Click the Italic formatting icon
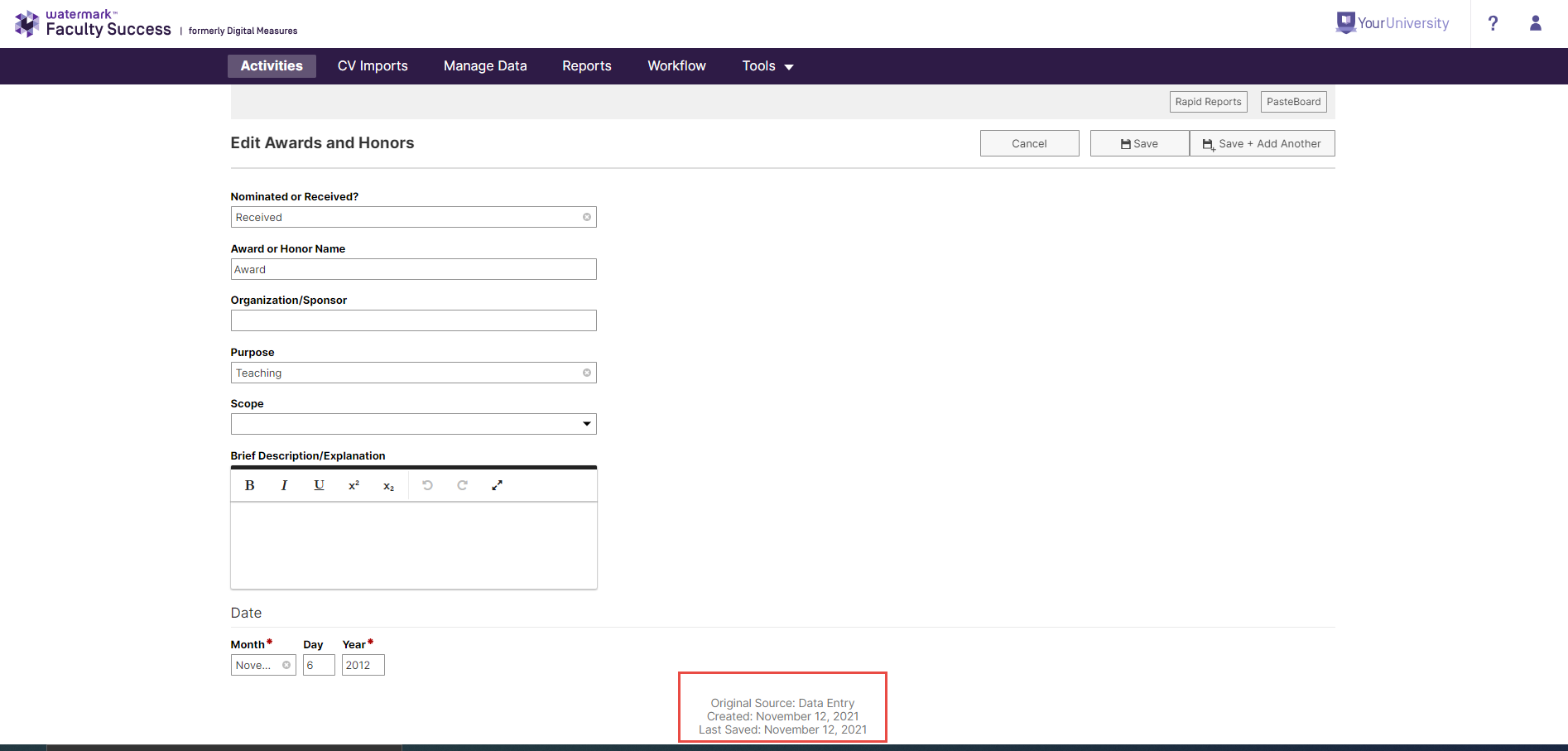 [284, 485]
